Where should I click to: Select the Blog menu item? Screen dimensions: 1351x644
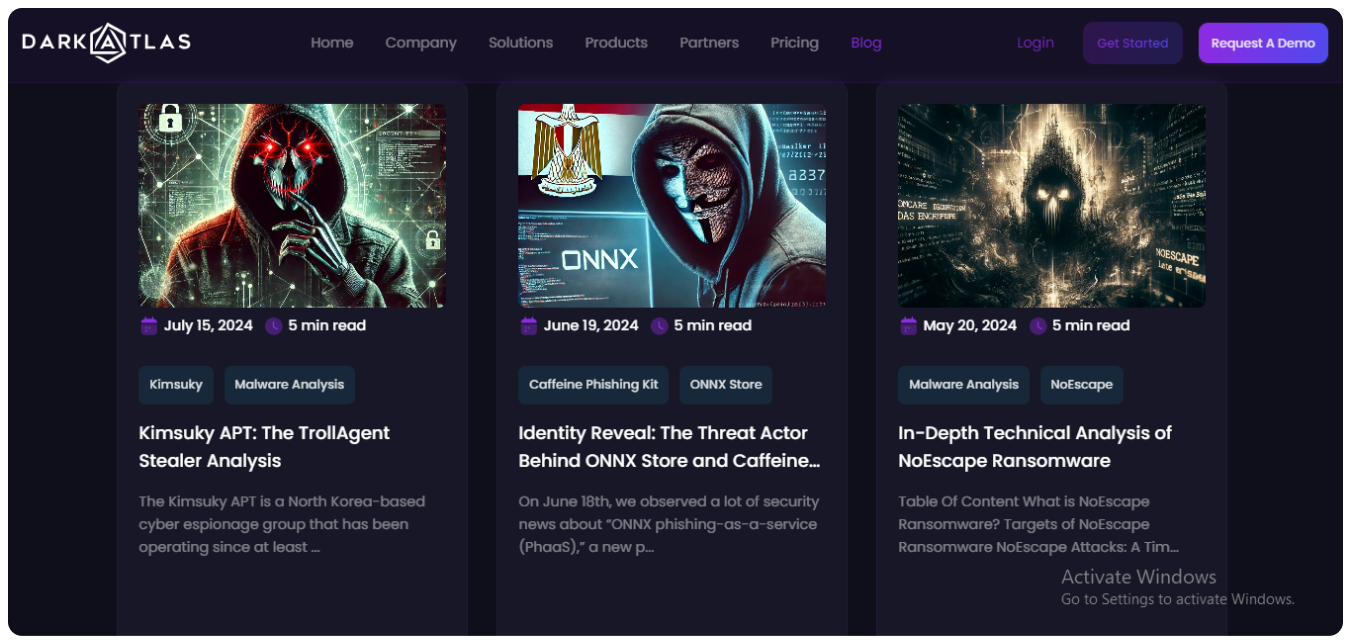click(866, 43)
